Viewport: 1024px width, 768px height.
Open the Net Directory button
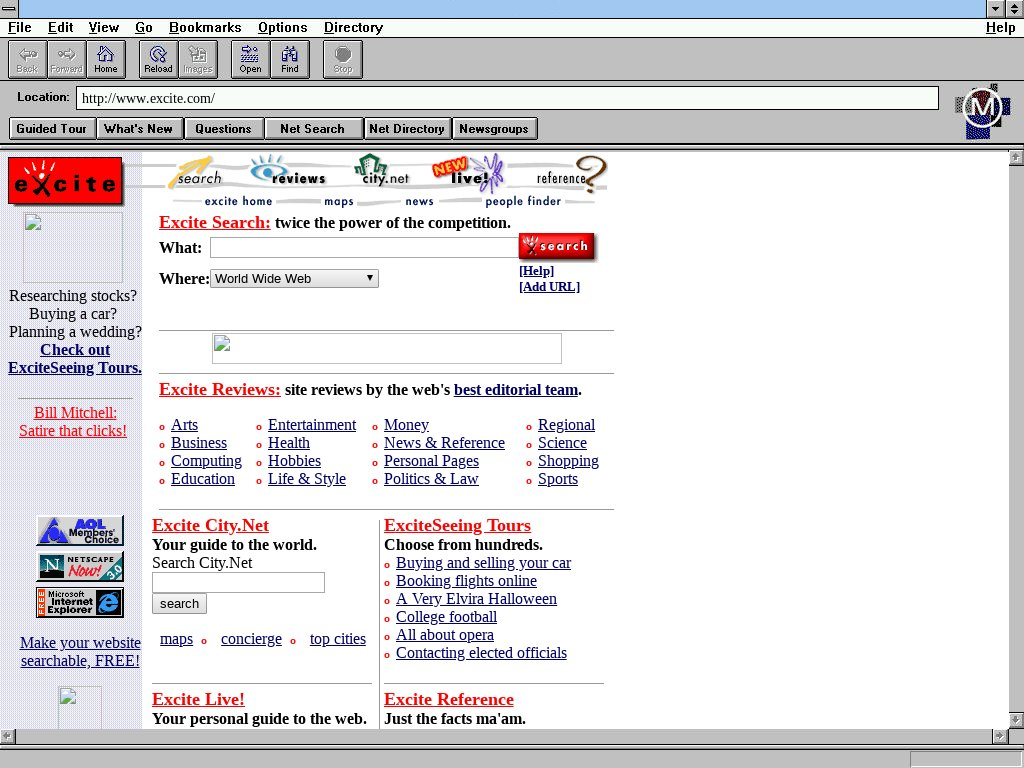point(406,129)
